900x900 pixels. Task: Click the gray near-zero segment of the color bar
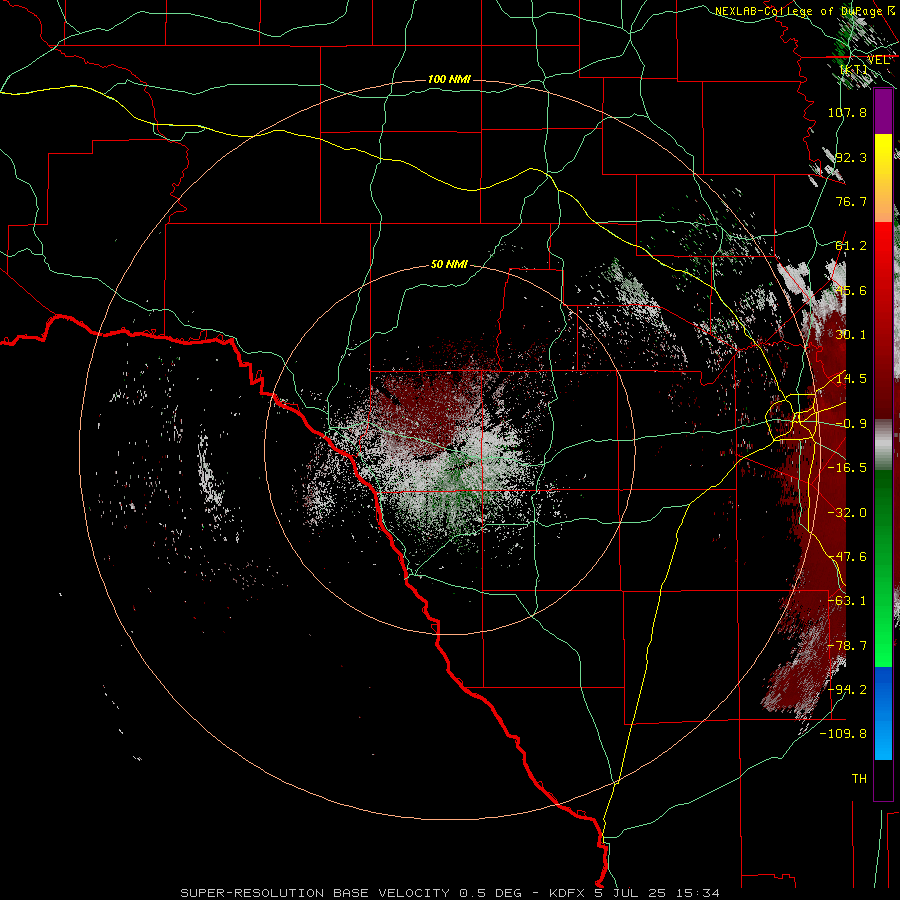pos(883,445)
